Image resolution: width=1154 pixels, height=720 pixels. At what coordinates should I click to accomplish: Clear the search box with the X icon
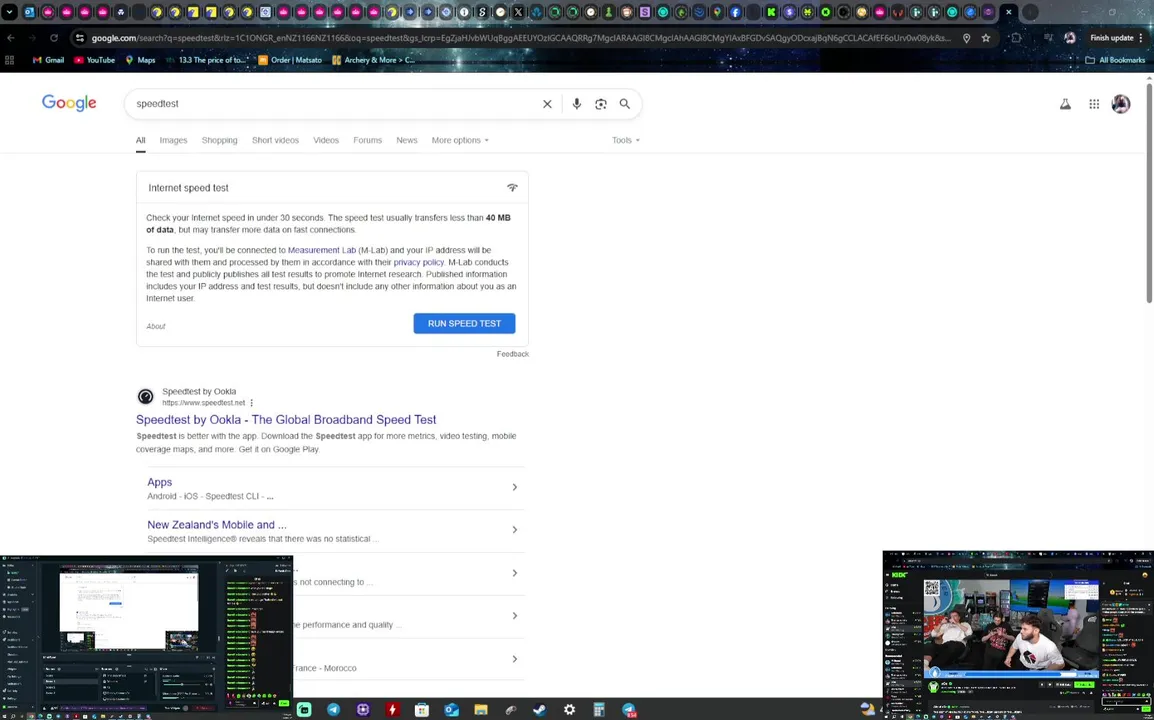pyautogui.click(x=547, y=104)
